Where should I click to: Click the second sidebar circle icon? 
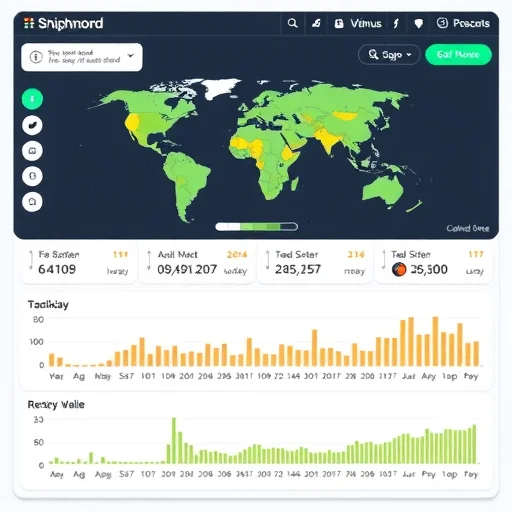point(32,125)
